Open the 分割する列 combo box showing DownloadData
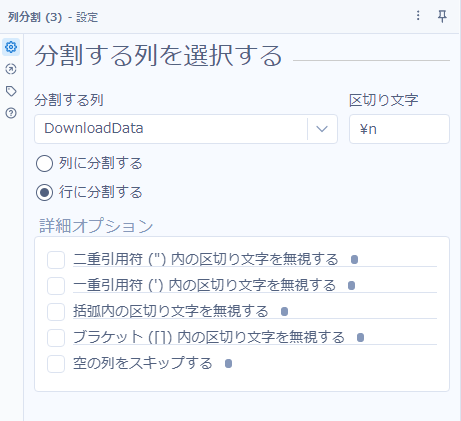This screenshot has width=461, height=421. pos(186,129)
